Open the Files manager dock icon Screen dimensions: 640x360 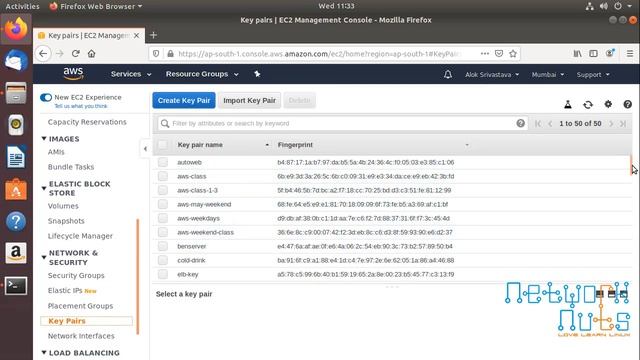click(x=16, y=93)
